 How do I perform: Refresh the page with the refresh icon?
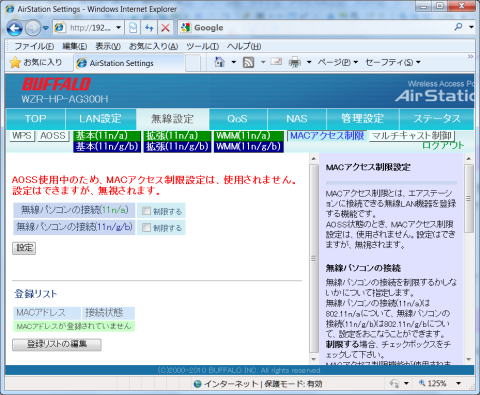pos(149,28)
